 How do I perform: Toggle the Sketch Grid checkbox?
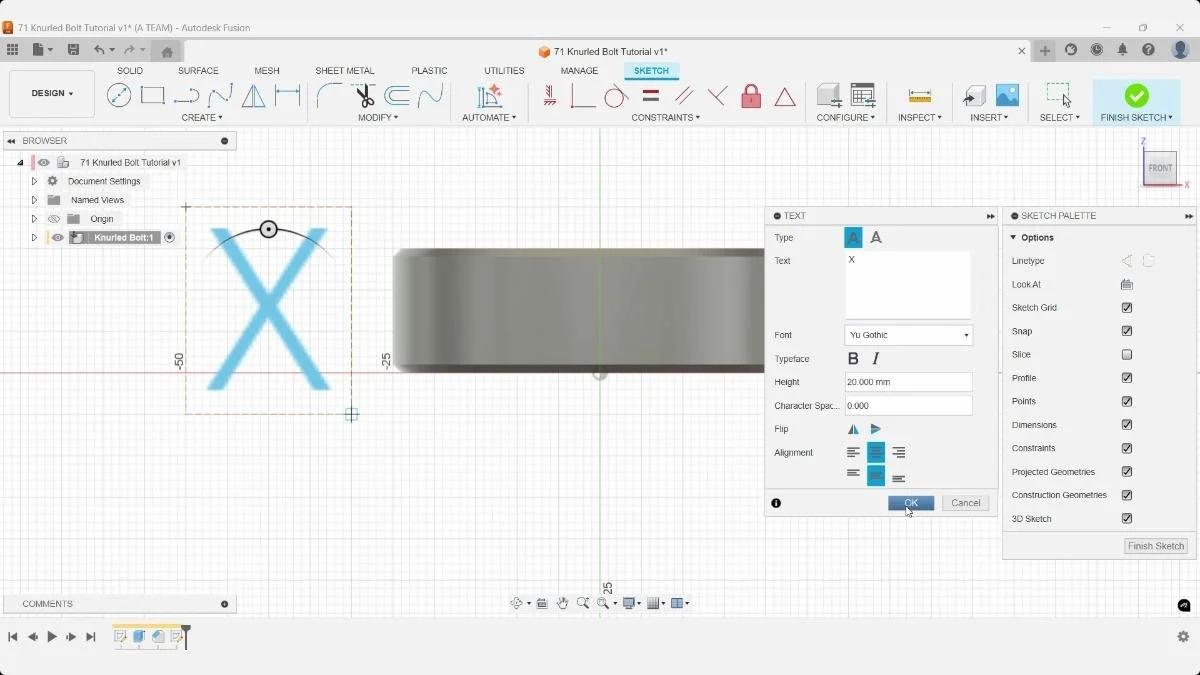click(x=1127, y=308)
